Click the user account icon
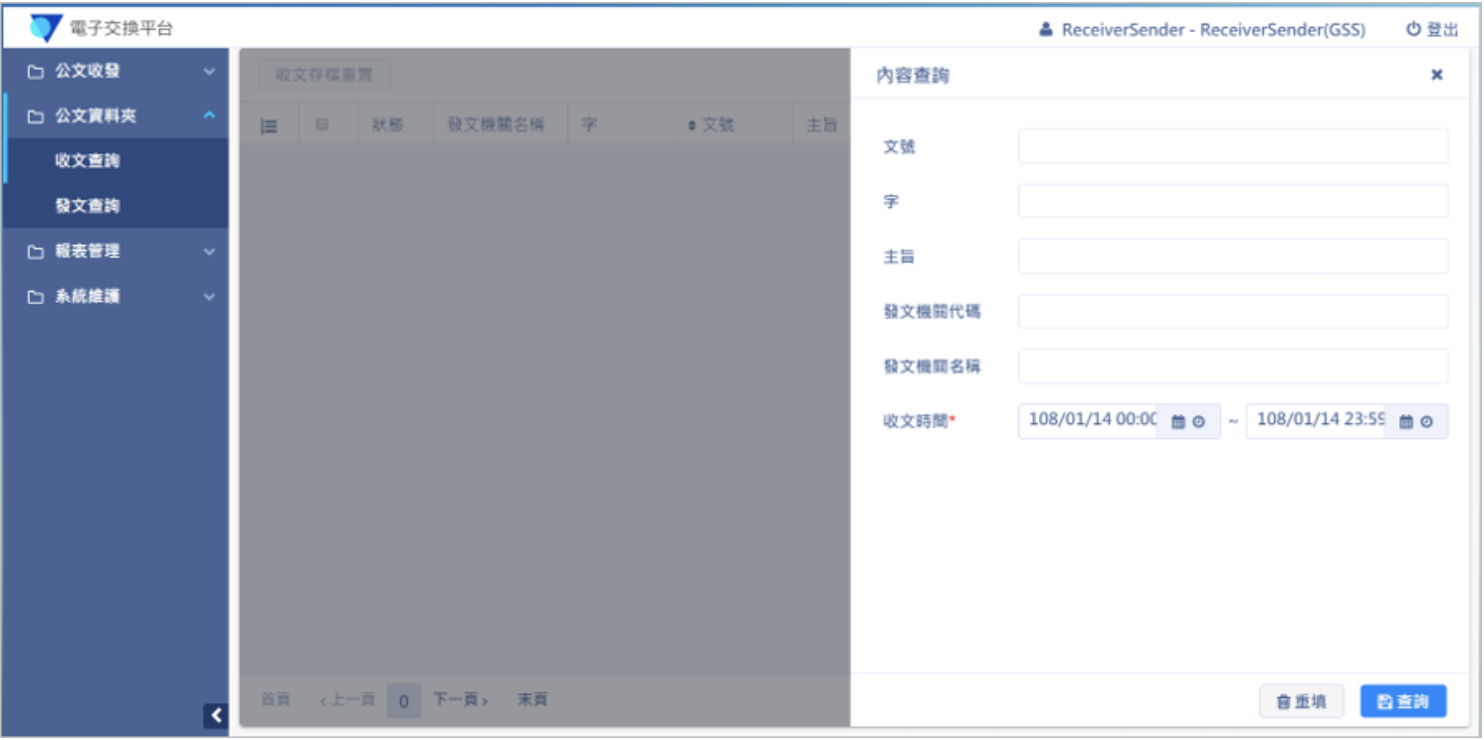The image size is (1484, 740). pos(1046,30)
